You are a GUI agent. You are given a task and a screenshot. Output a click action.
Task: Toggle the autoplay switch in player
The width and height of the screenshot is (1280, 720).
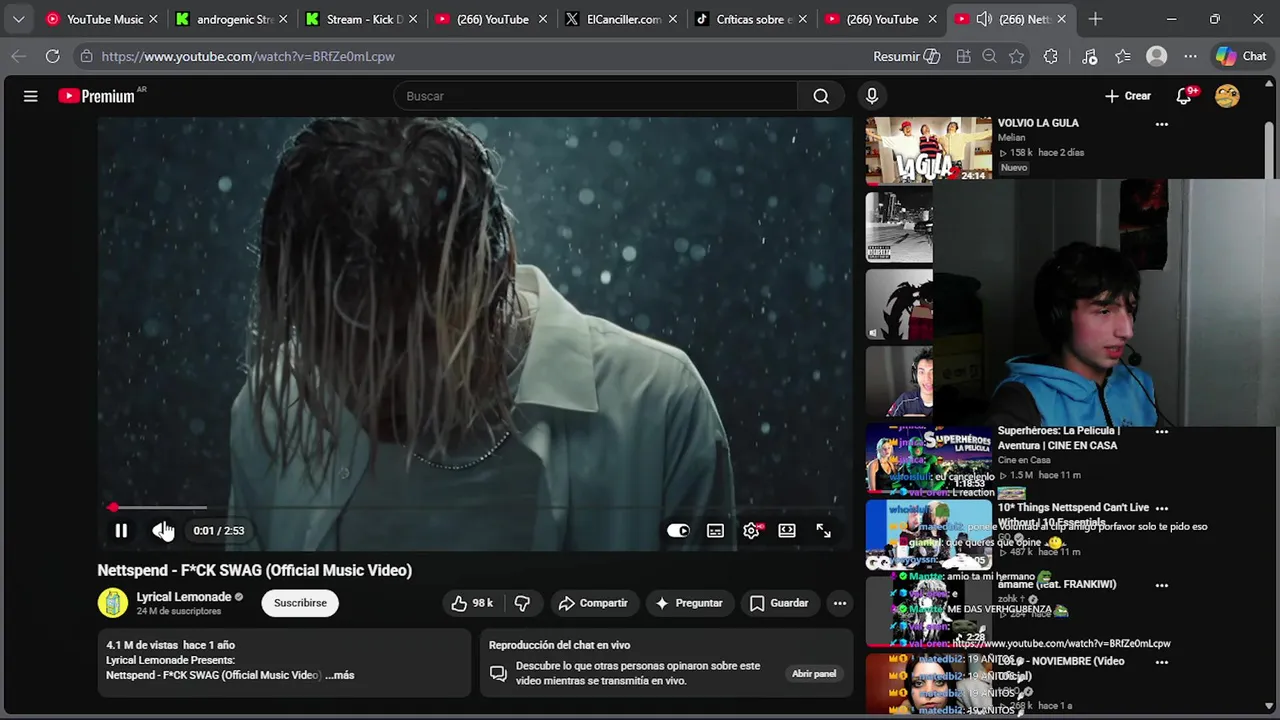678,531
